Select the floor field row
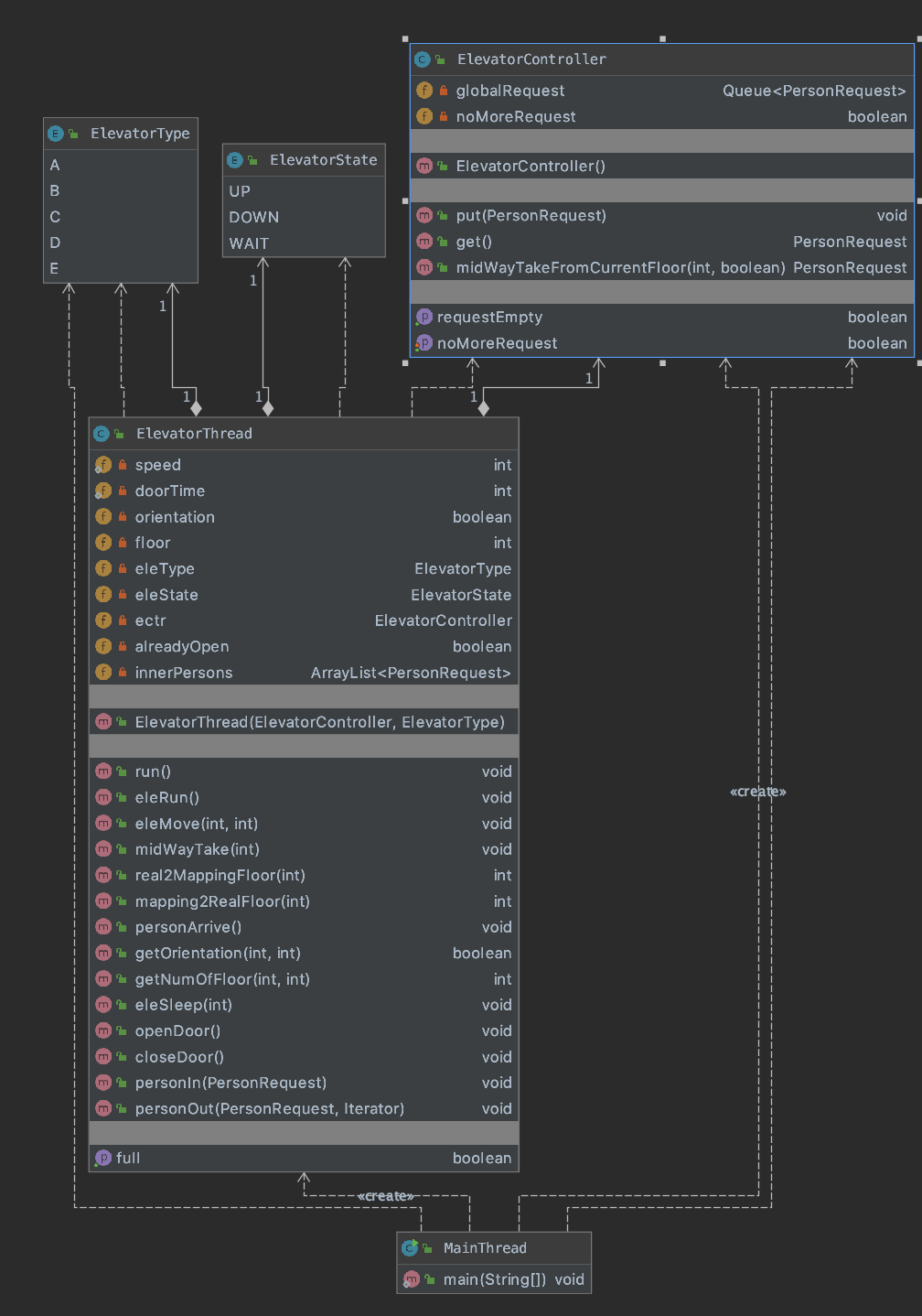 click(304, 543)
